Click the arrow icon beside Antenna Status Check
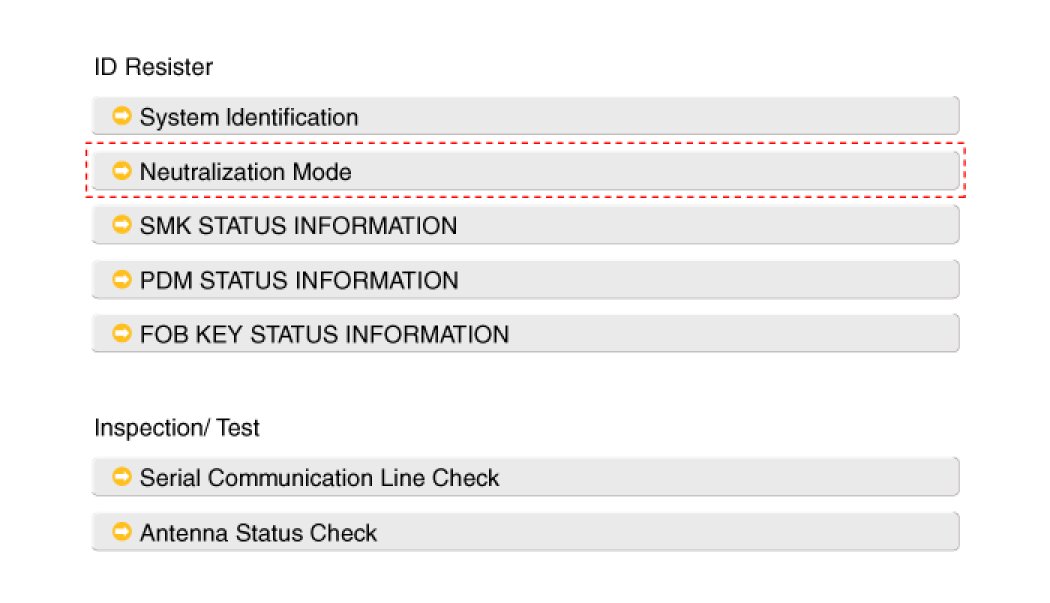1050x603 pixels. pos(122,532)
